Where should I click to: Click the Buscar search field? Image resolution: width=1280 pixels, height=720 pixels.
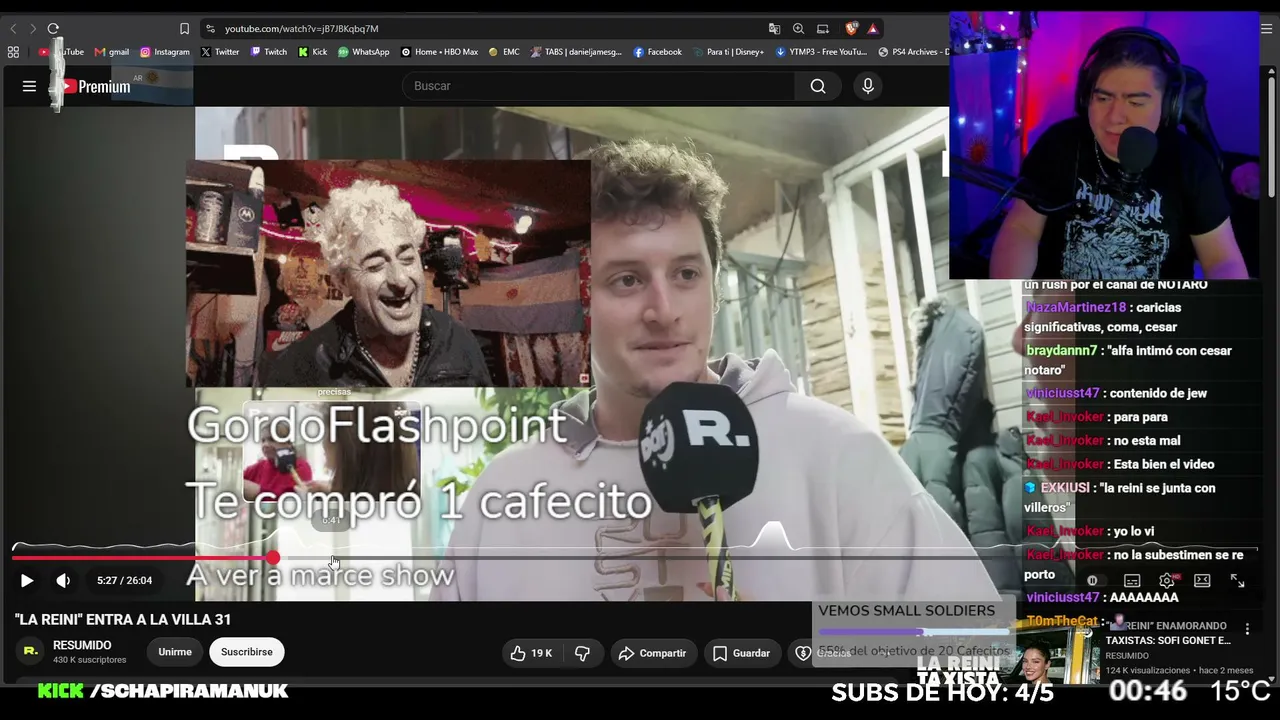(598, 86)
